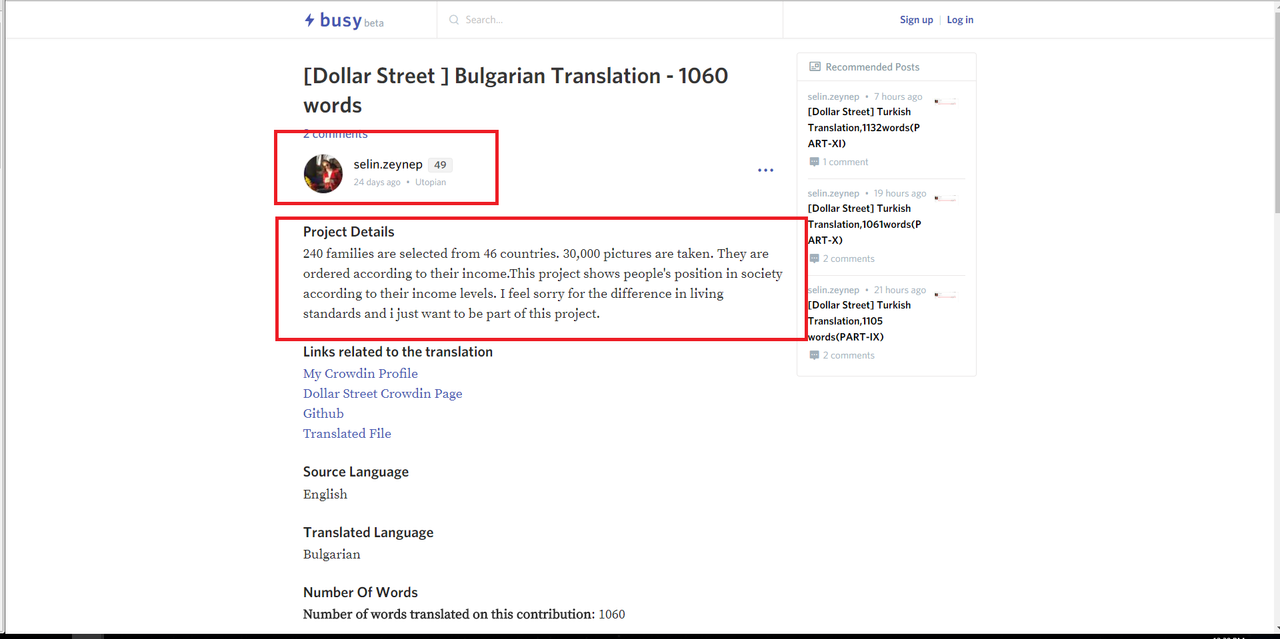
Task: Click the Project Details heading
Action: pos(349,232)
